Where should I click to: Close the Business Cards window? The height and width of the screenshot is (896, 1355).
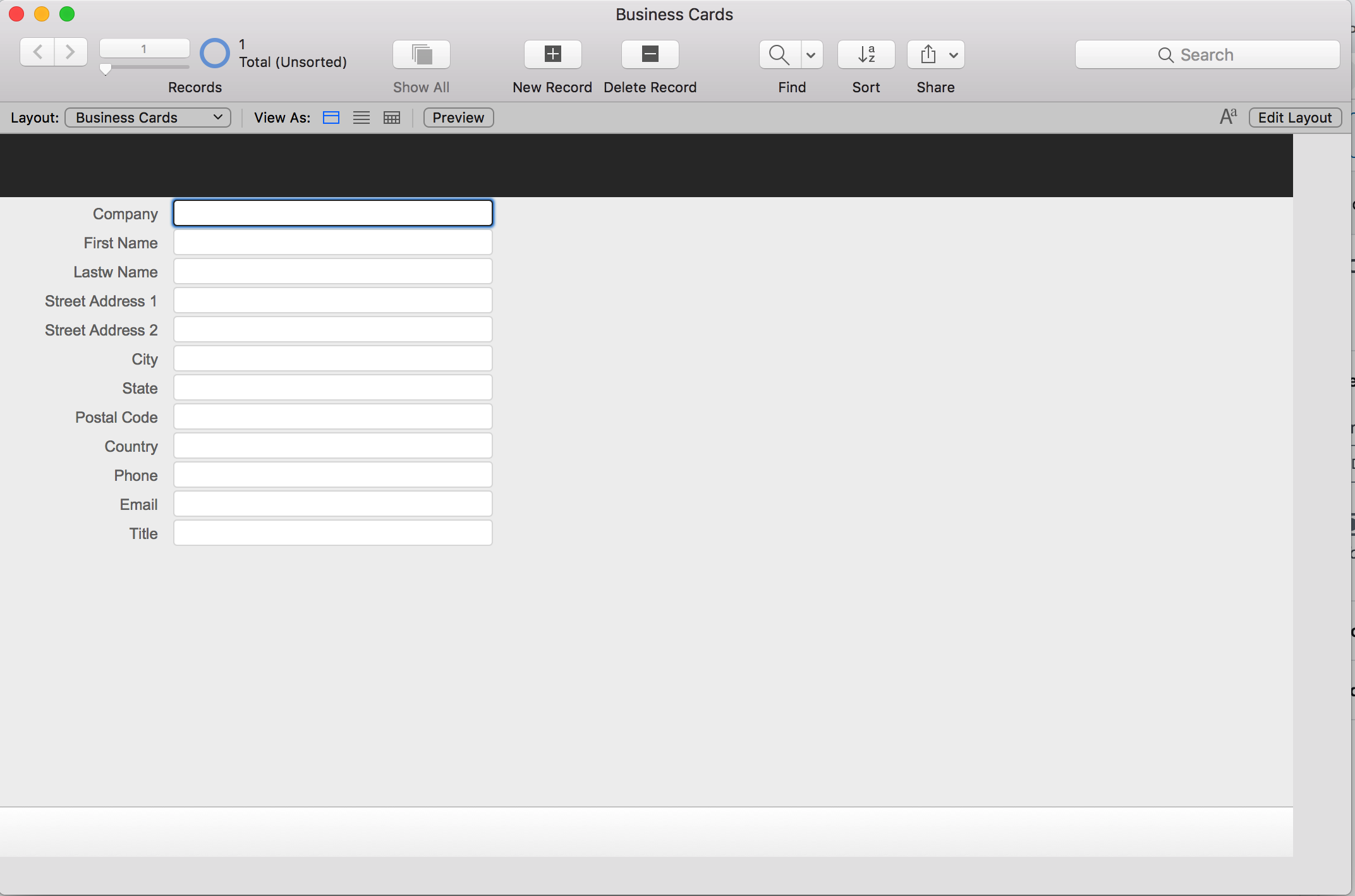coord(16,14)
